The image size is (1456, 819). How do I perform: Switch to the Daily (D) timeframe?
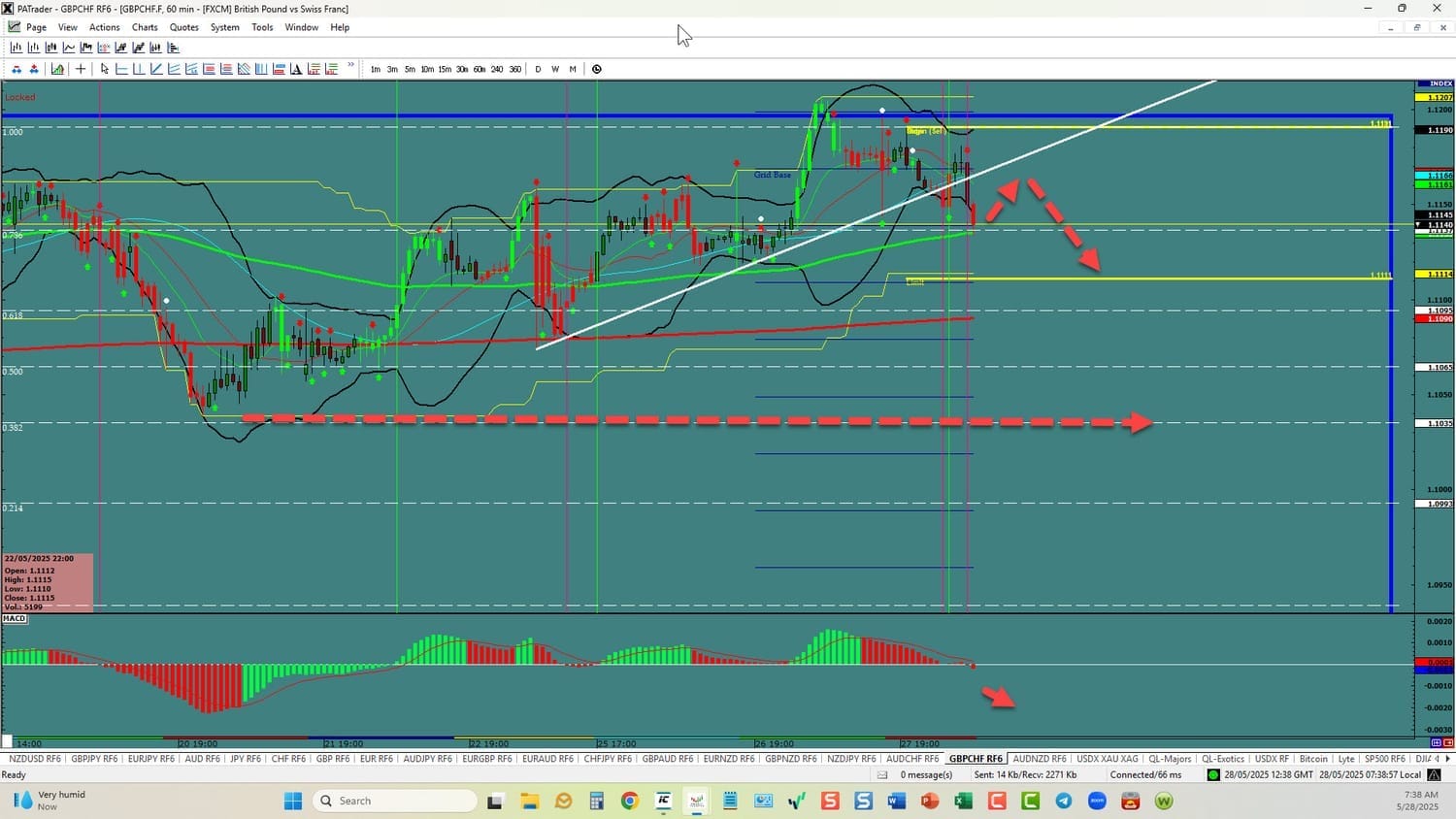pyautogui.click(x=538, y=69)
